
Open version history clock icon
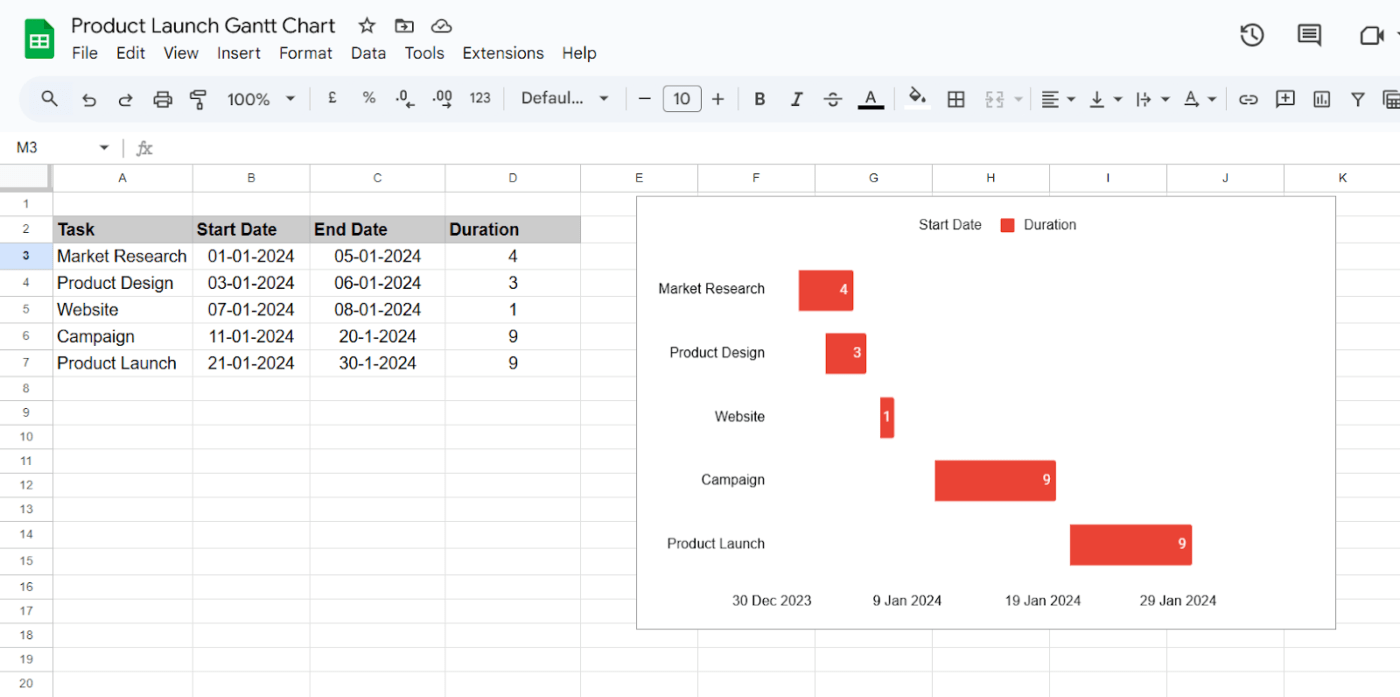1252,35
